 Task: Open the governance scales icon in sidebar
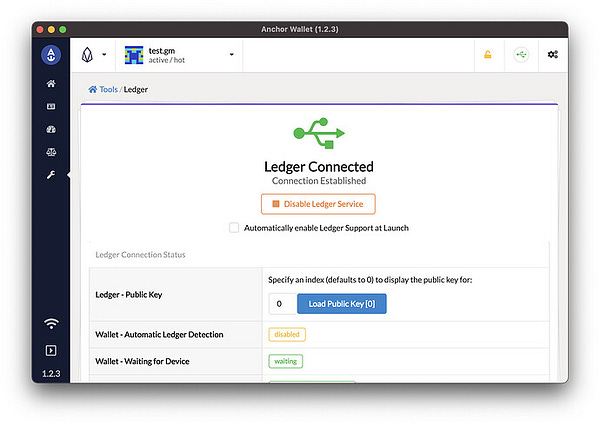[51, 152]
